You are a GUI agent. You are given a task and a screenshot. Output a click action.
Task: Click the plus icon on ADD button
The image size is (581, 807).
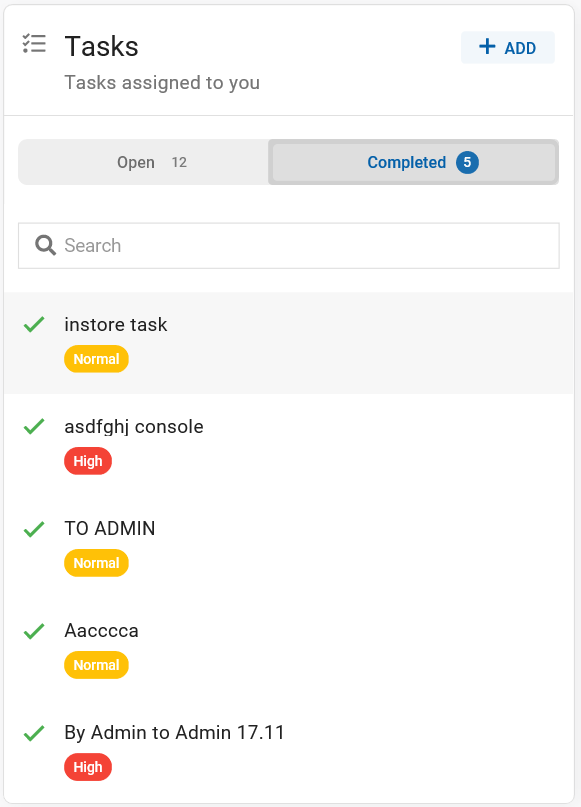point(487,46)
